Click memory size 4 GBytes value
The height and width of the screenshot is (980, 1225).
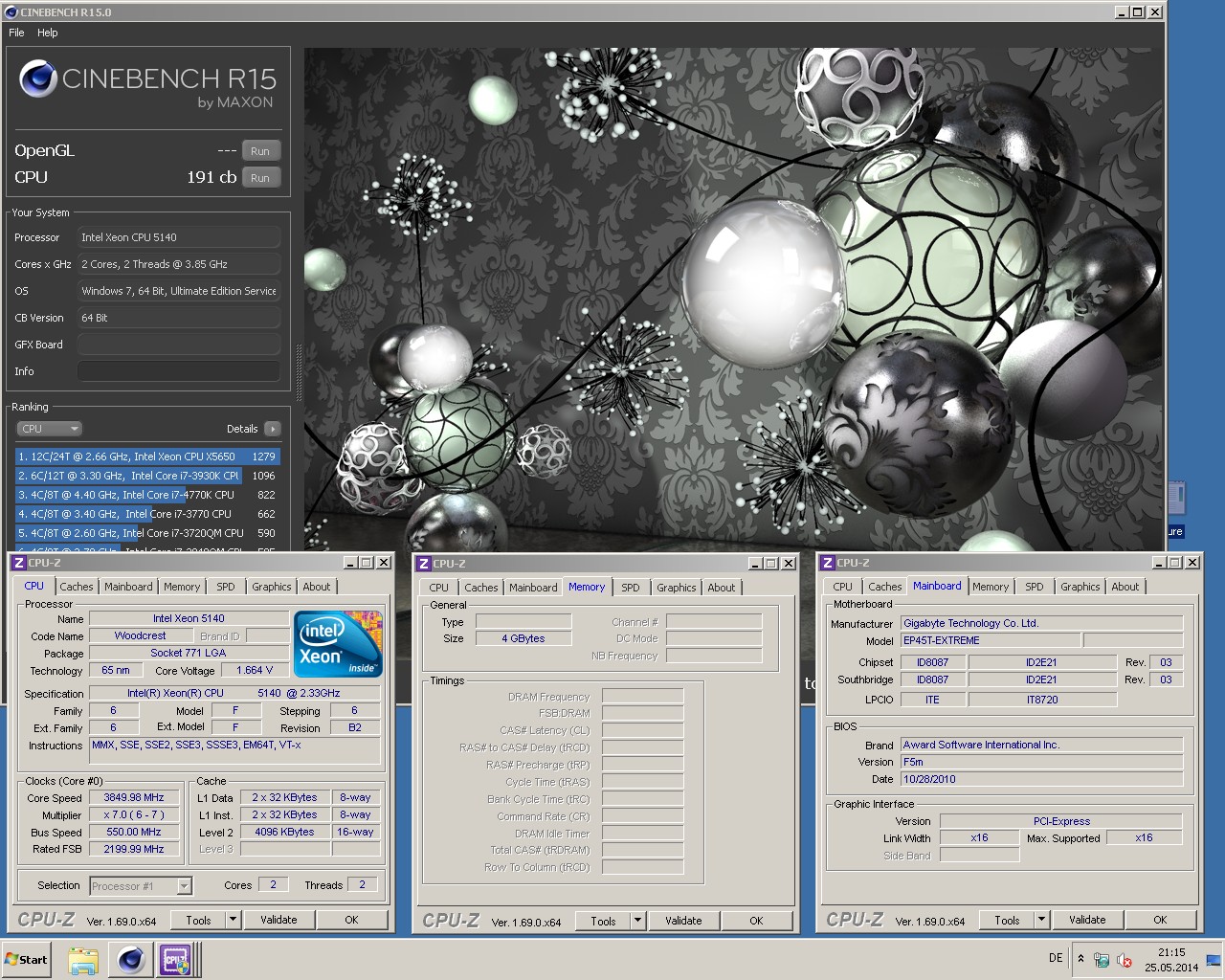pos(523,638)
